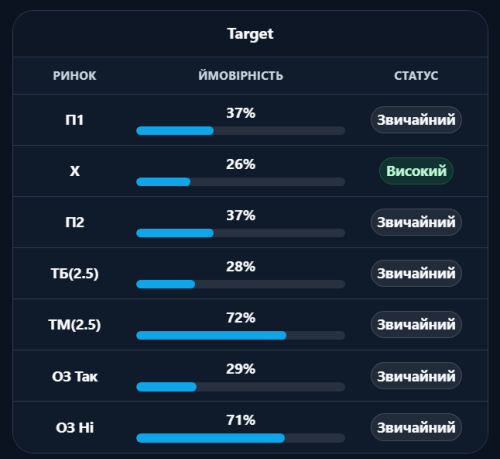Click the 72% progress bar for ТМ(2.5)

pyautogui.click(x=241, y=335)
